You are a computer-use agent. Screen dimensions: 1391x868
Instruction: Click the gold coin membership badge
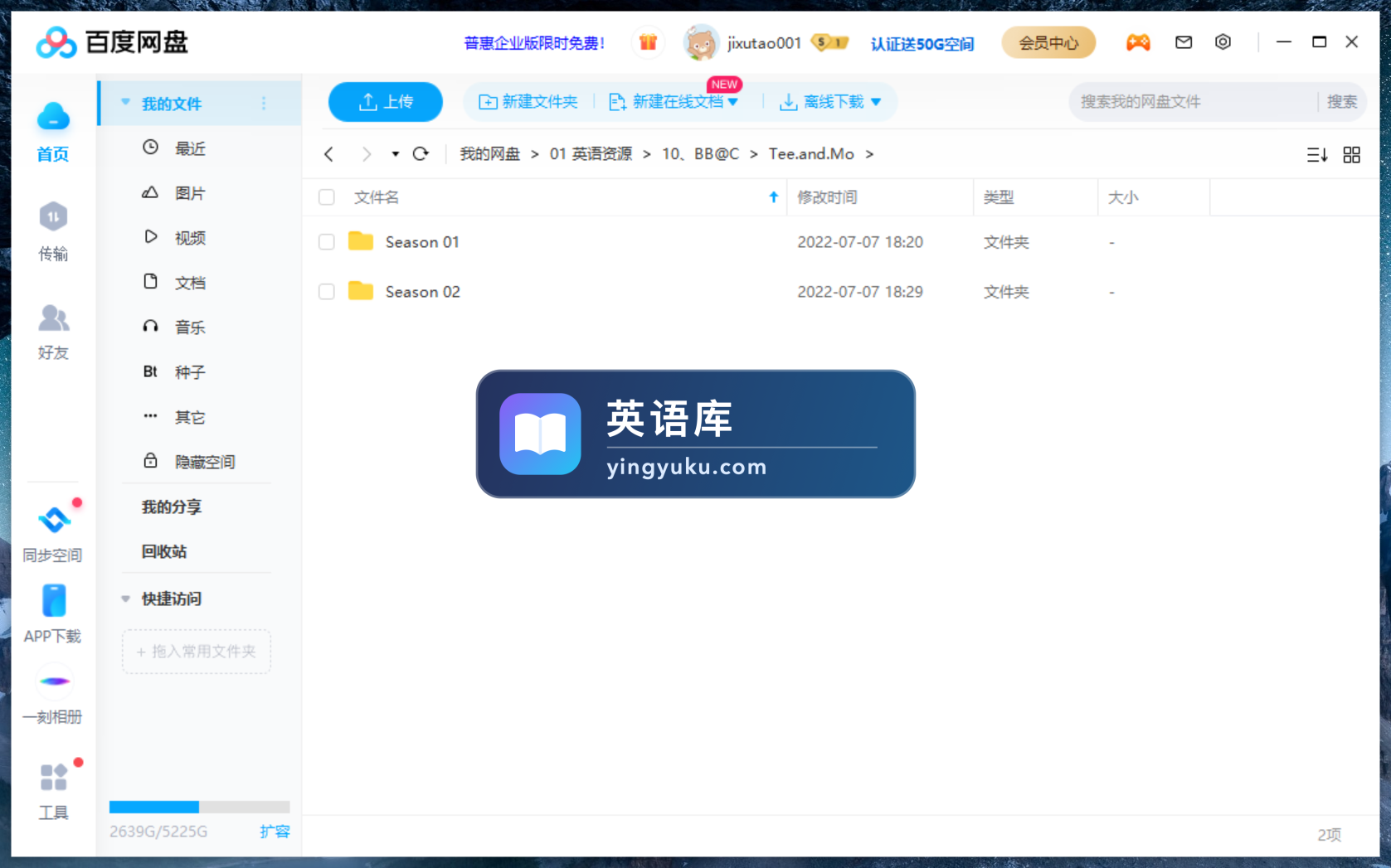point(829,42)
